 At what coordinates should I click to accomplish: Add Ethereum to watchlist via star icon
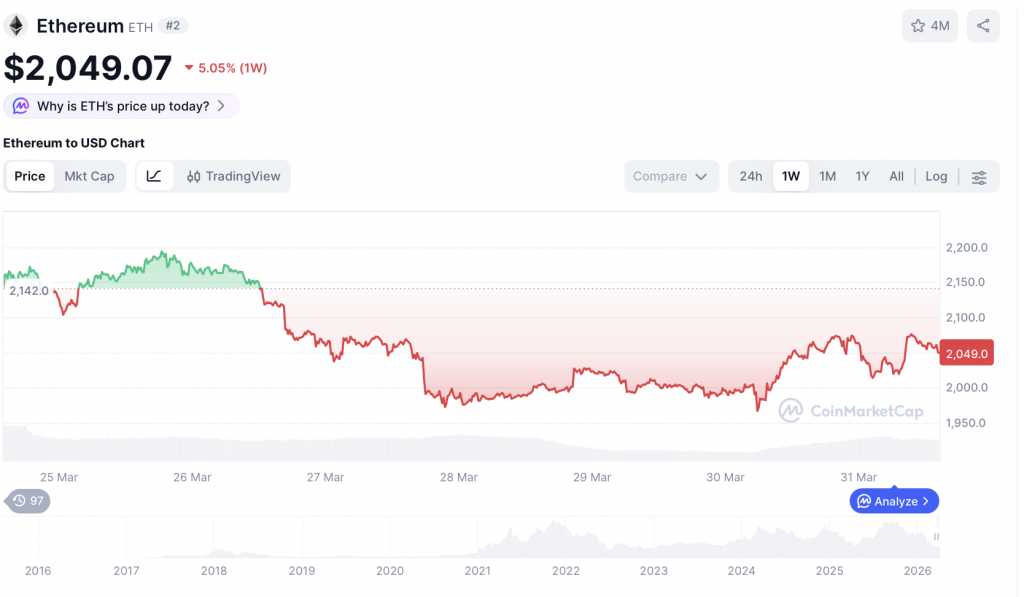click(918, 25)
